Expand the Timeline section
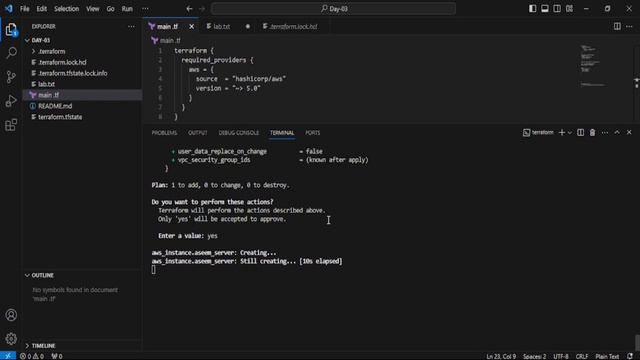The height and width of the screenshot is (360, 640). pos(82,346)
